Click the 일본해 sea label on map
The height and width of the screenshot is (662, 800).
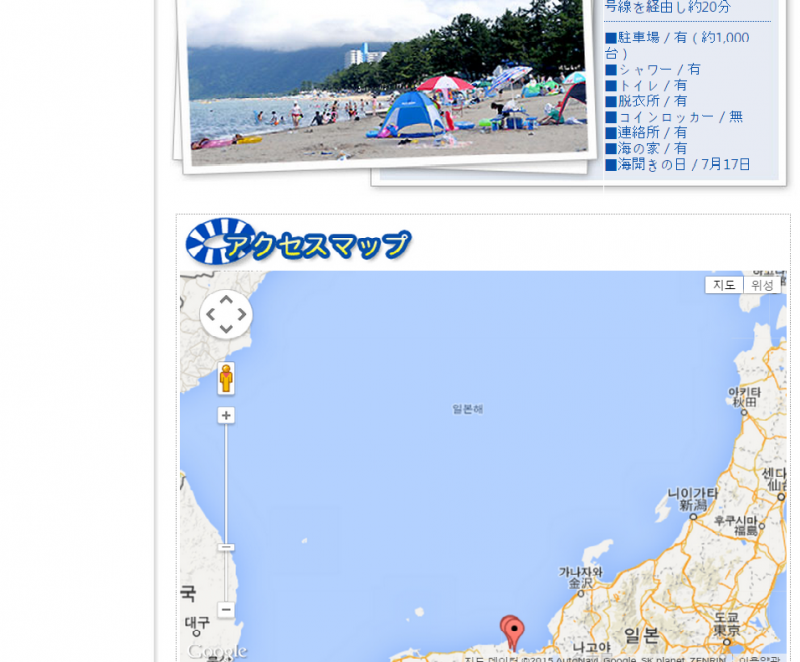click(467, 409)
